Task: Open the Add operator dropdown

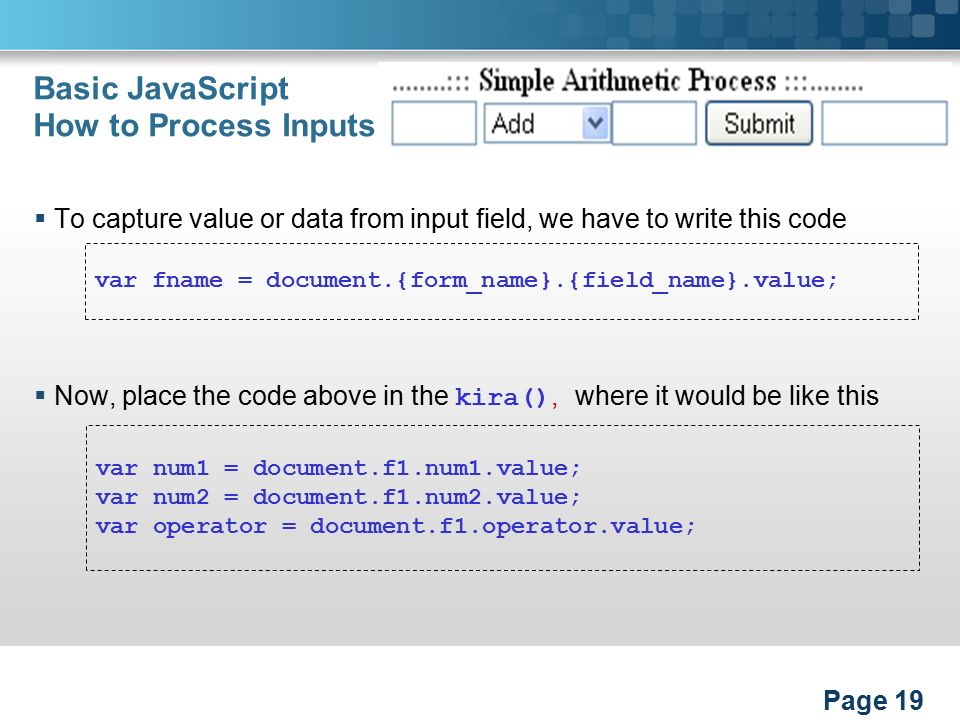Action: click(x=547, y=124)
